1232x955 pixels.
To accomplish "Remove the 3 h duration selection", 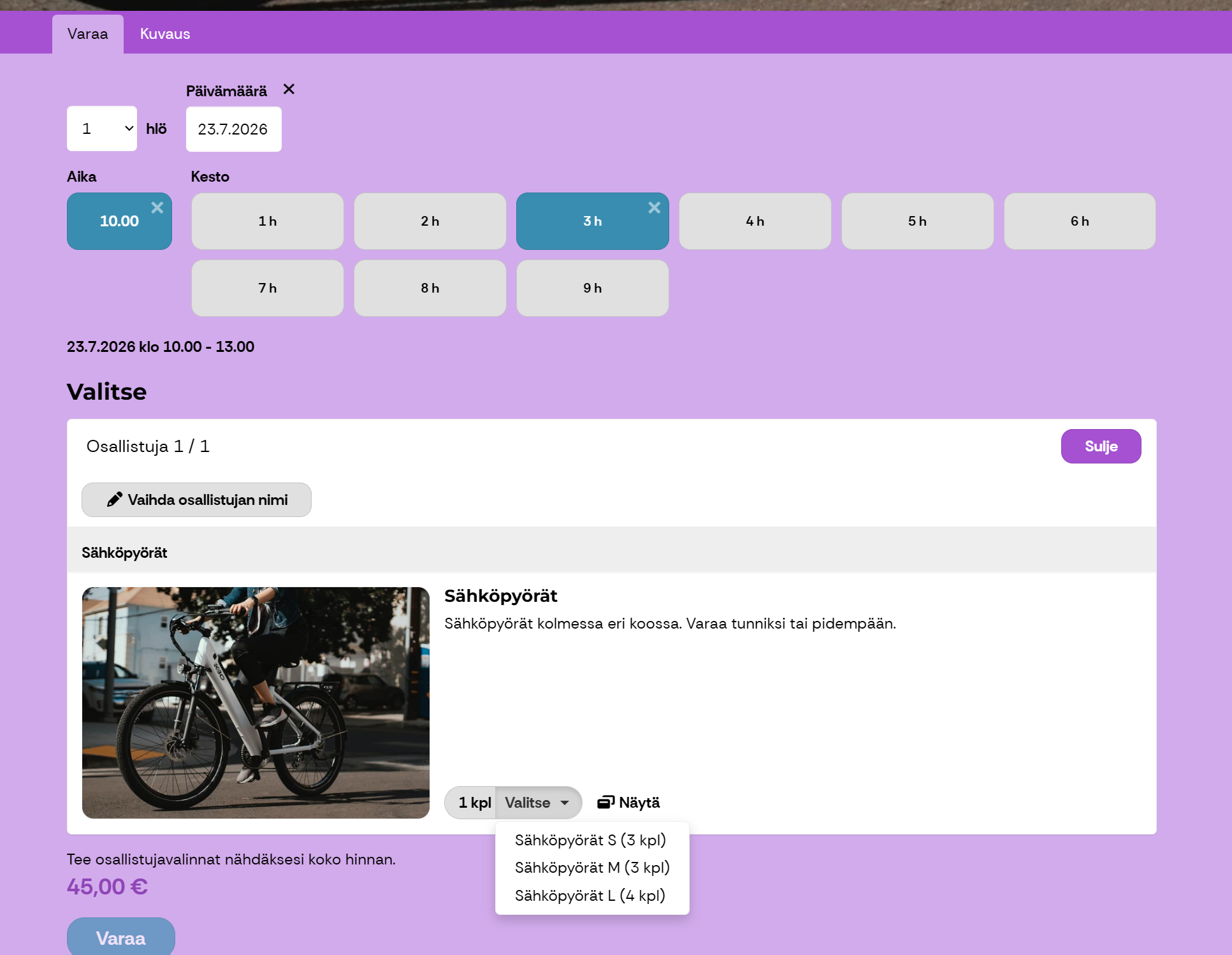I will (655, 207).
